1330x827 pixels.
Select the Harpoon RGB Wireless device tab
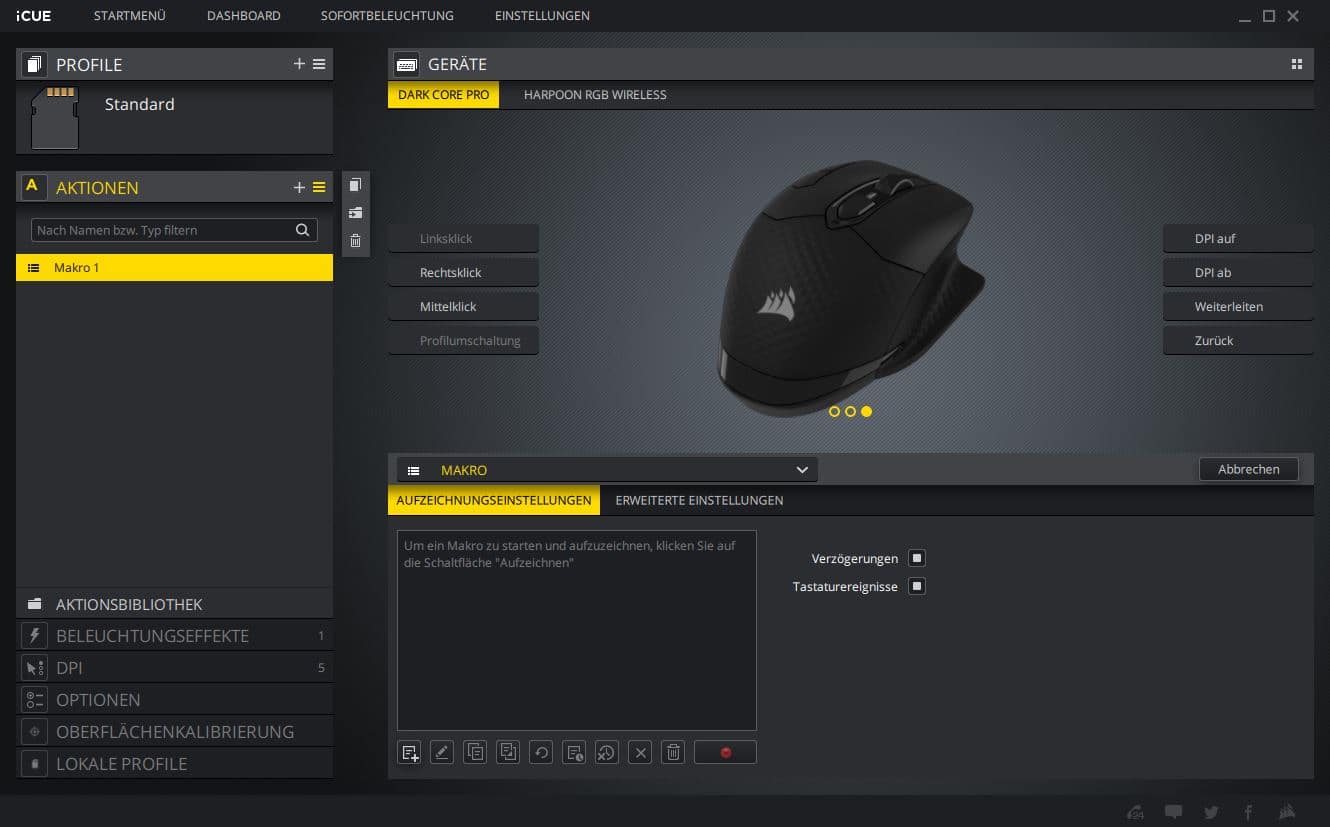point(595,95)
